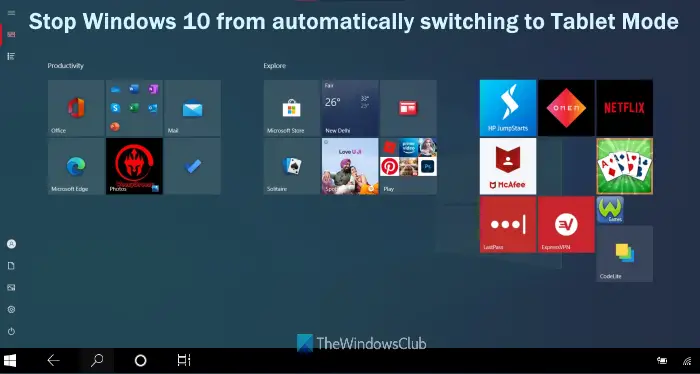This screenshot has height=374, width=700.
Task: Open the blue checkmark To Do tile
Action: click(192, 166)
